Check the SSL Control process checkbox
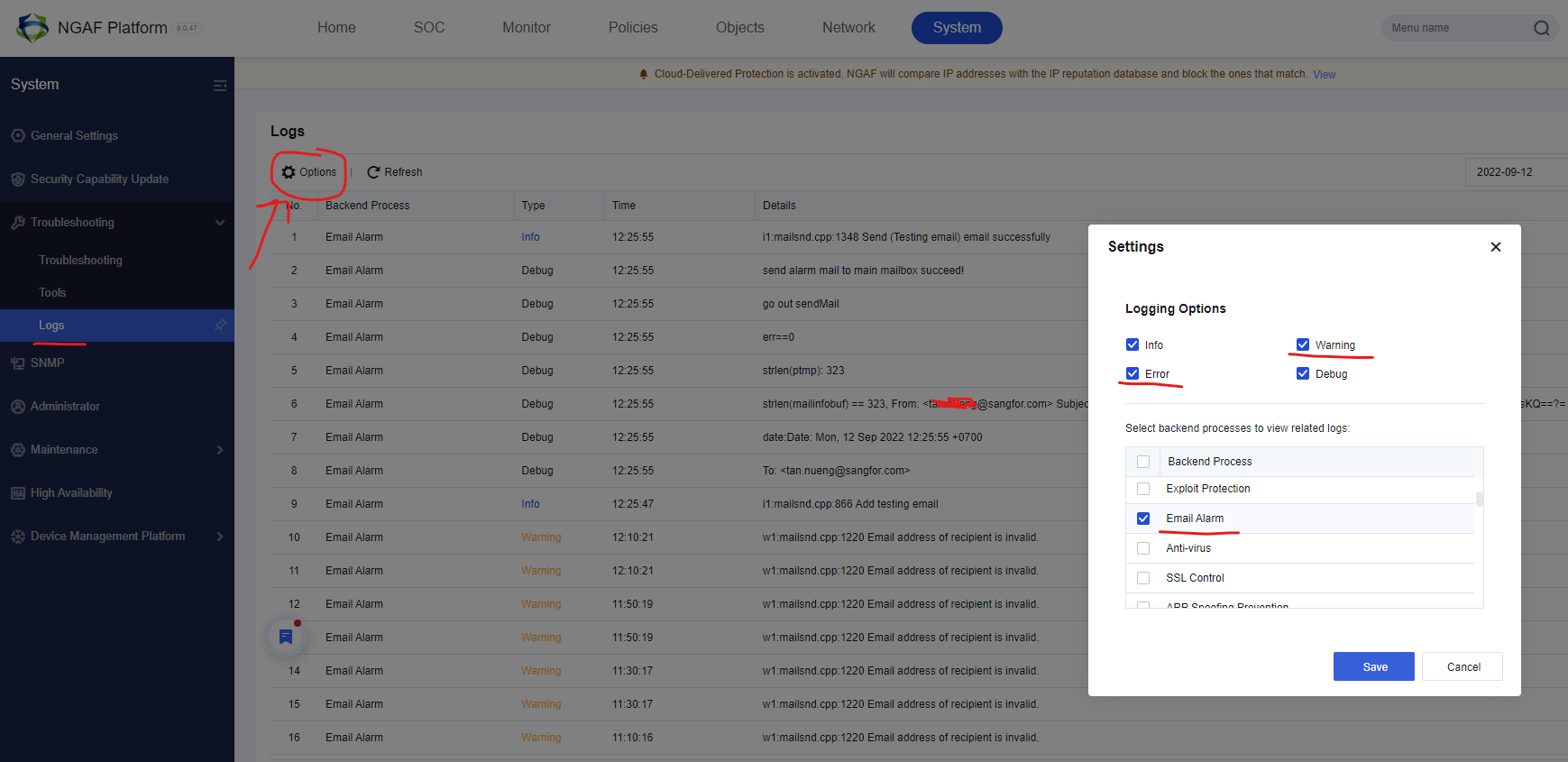Image resolution: width=1568 pixels, height=762 pixels. [1143, 578]
